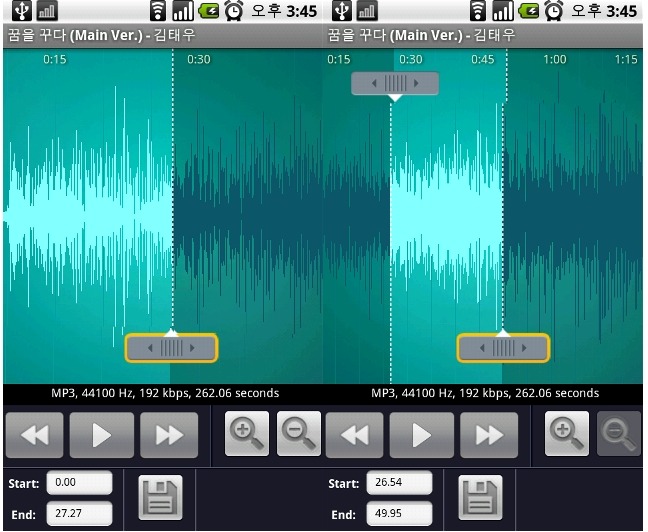This screenshot has width=648, height=532.
Task: Select the End field showing 49.95
Action: click(x=400, y=513)
